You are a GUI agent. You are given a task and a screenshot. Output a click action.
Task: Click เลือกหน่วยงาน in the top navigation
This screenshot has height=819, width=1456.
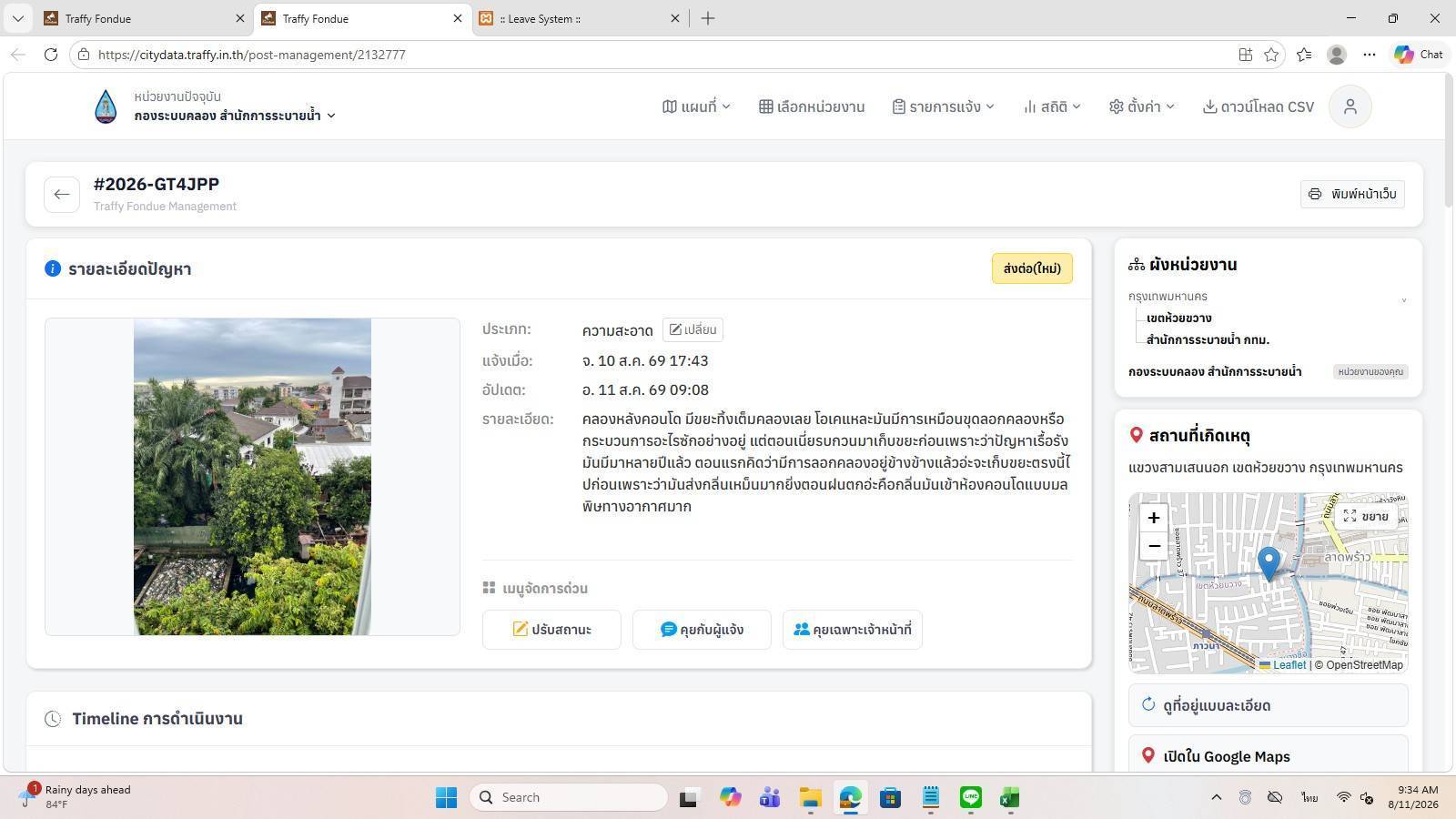point(812,106)
